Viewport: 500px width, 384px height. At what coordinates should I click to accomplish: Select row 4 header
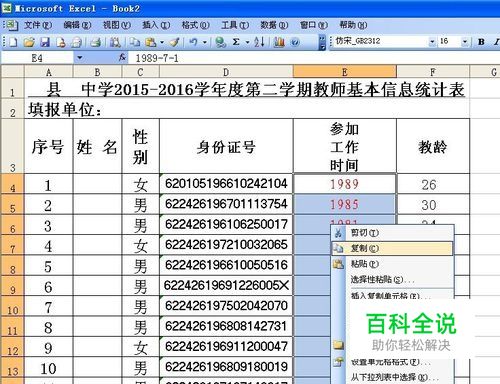tap(12, 184)
